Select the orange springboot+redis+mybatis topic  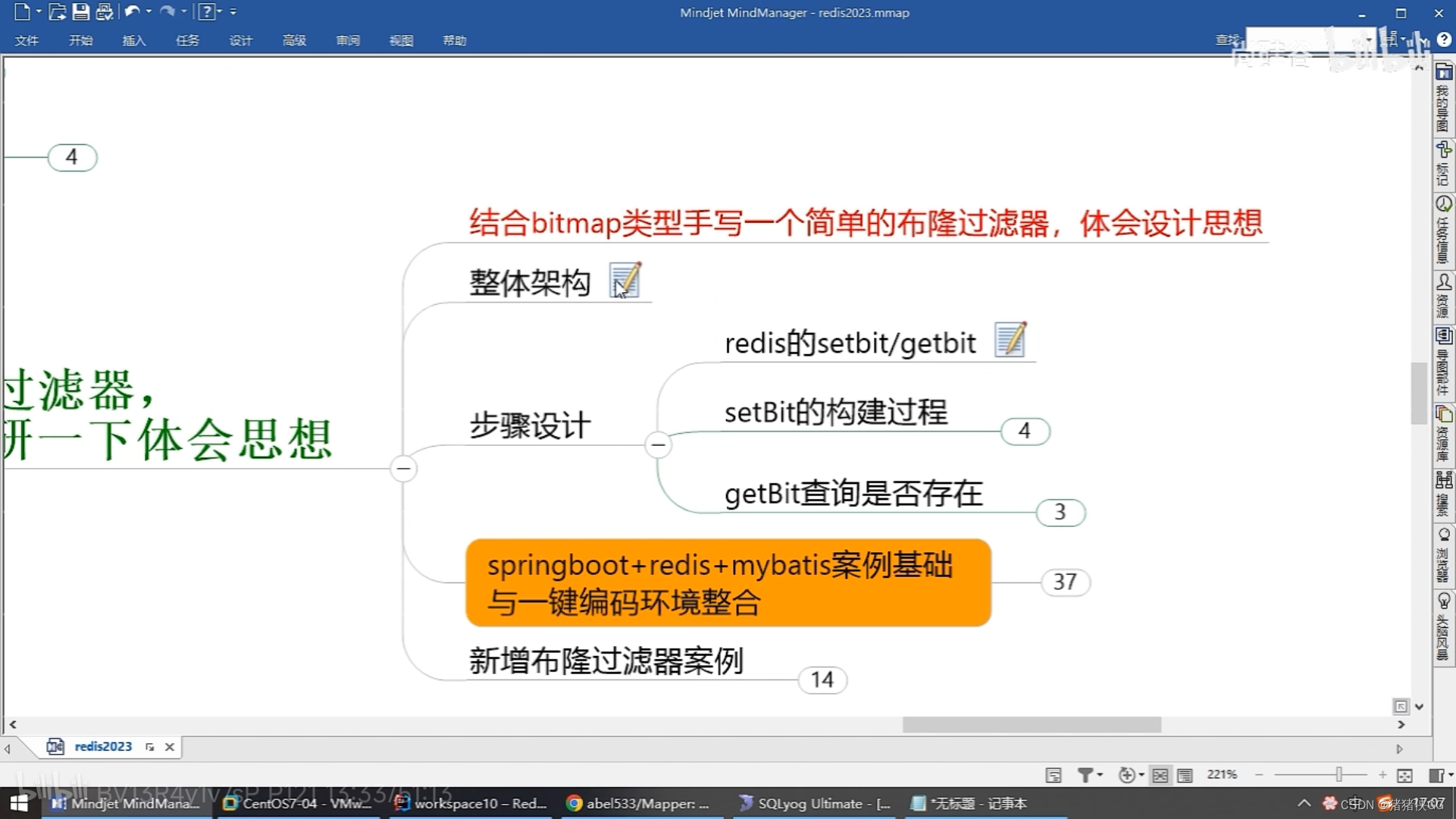[728, 582]
